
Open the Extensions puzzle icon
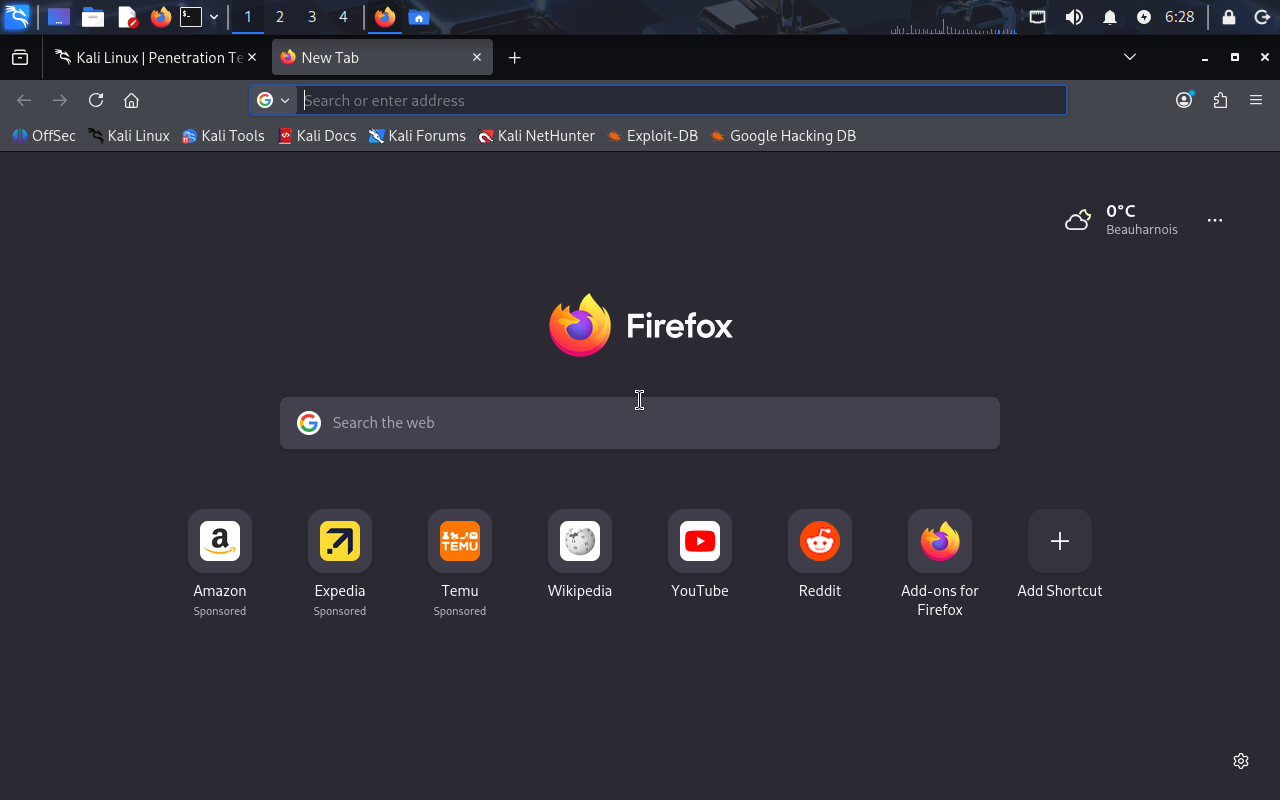point(1220,100)
